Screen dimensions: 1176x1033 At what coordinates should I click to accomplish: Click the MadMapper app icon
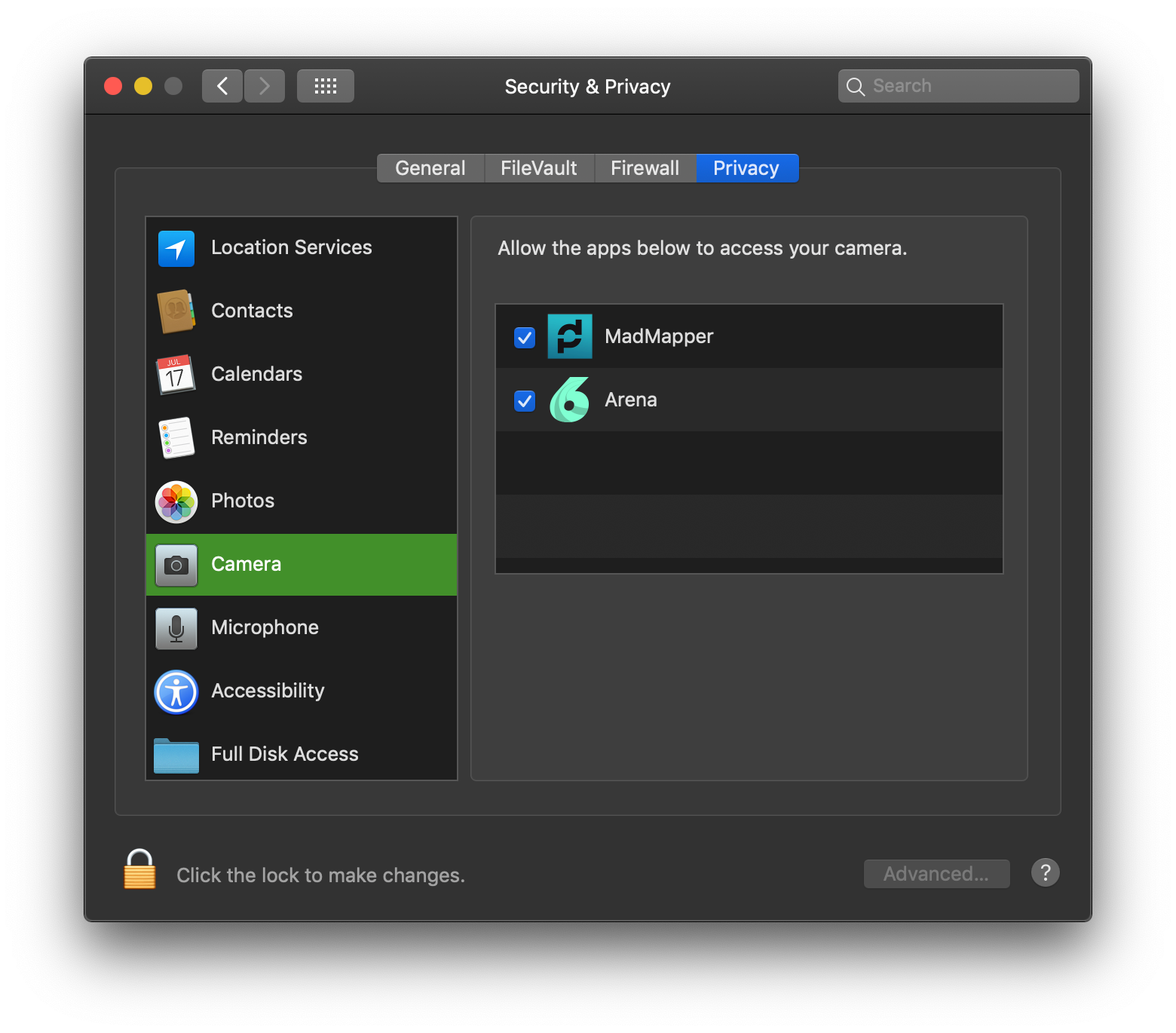pos(570,336)
